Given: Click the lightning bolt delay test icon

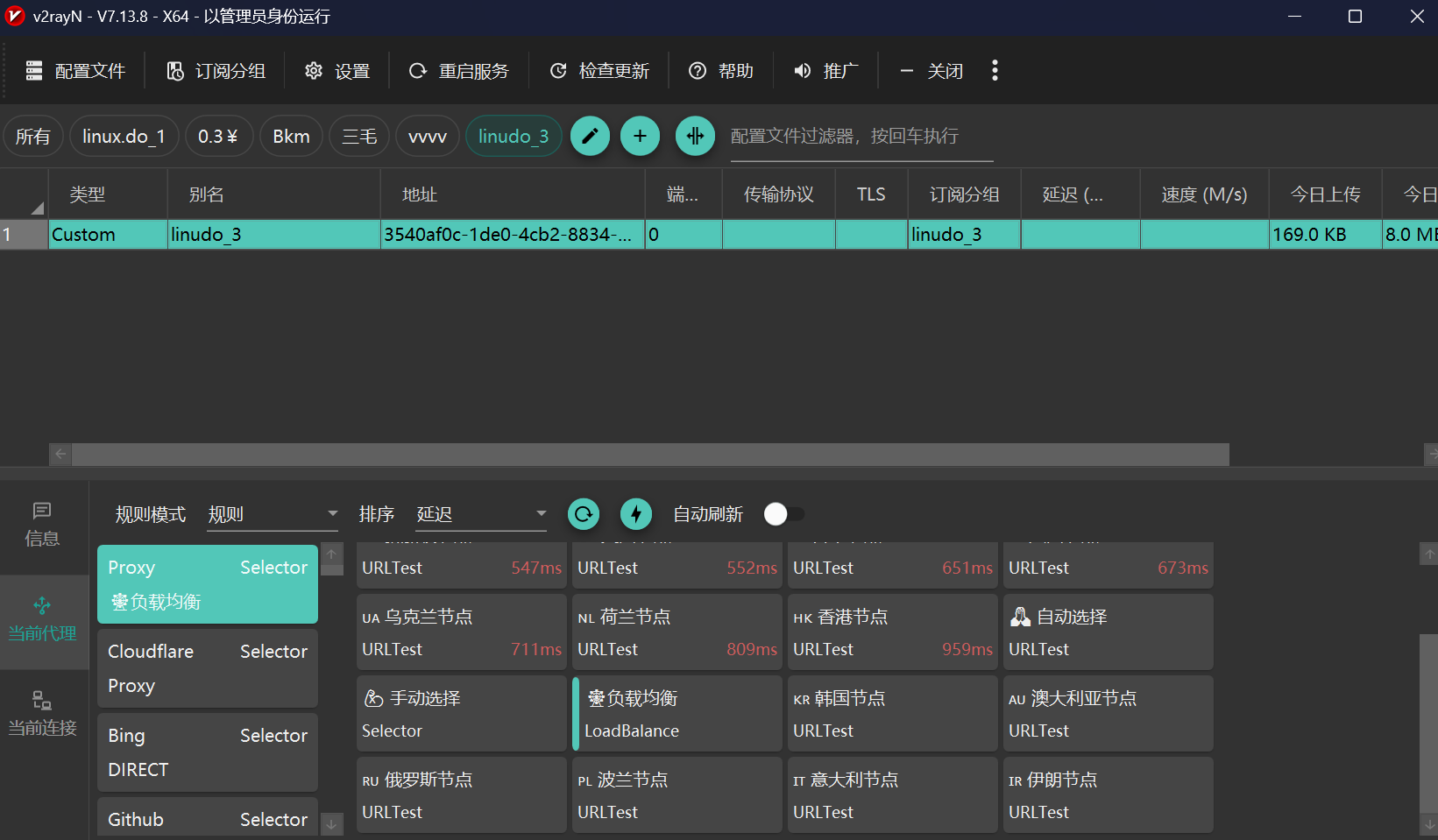Looking at the screenshot, I should tap(636, 514).
